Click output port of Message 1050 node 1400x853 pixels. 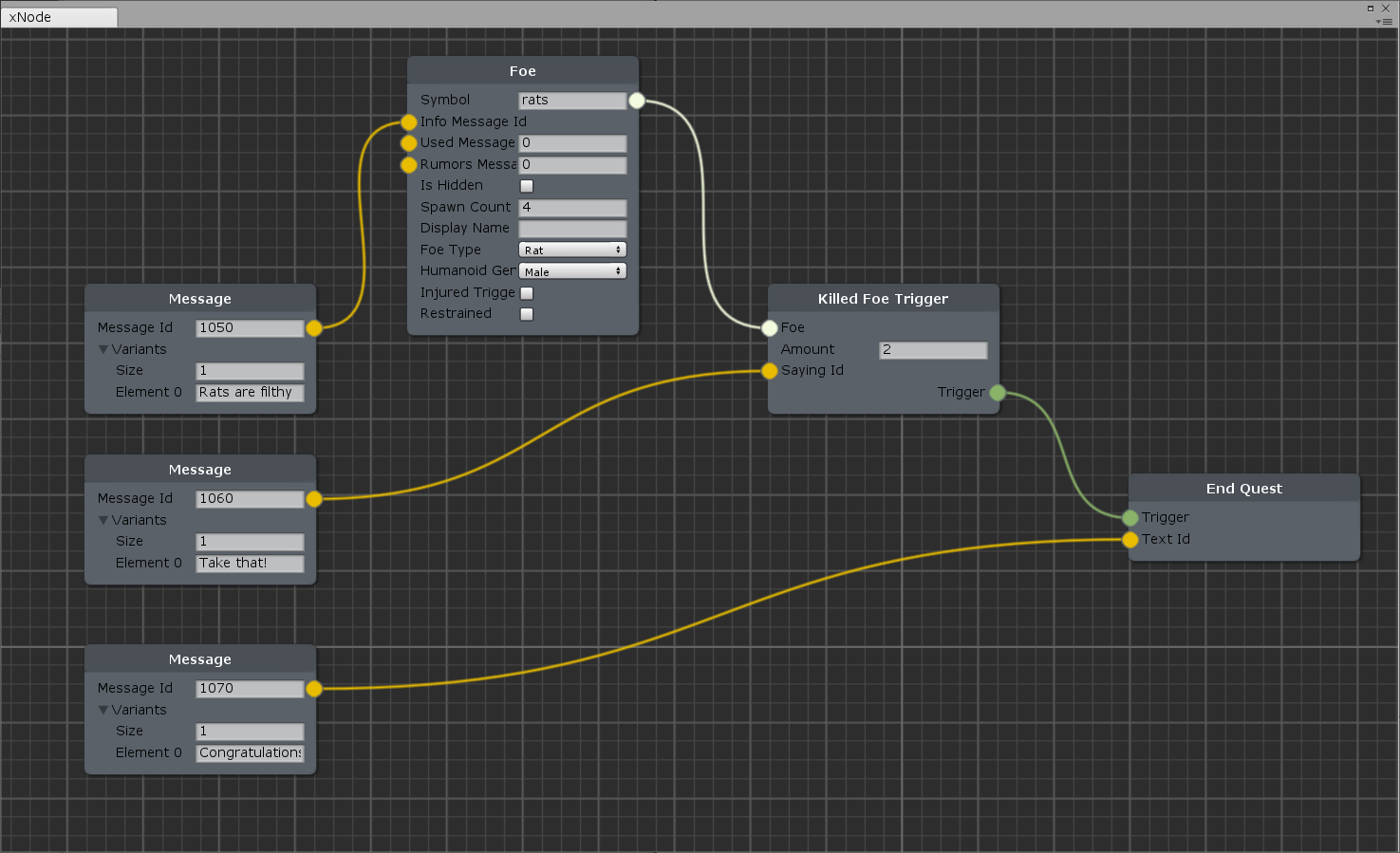(314, 328)
